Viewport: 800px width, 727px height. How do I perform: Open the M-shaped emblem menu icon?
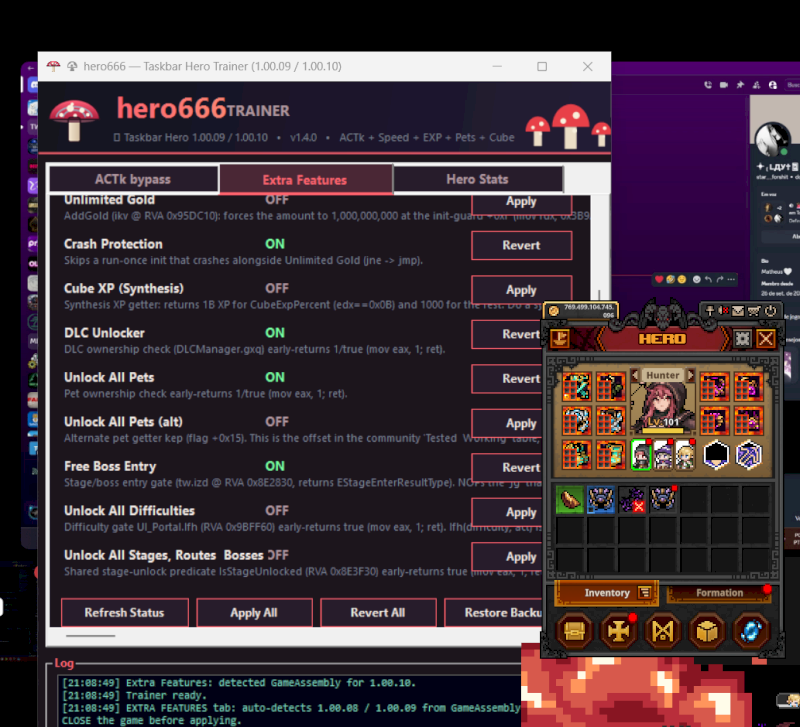(662, 631)
